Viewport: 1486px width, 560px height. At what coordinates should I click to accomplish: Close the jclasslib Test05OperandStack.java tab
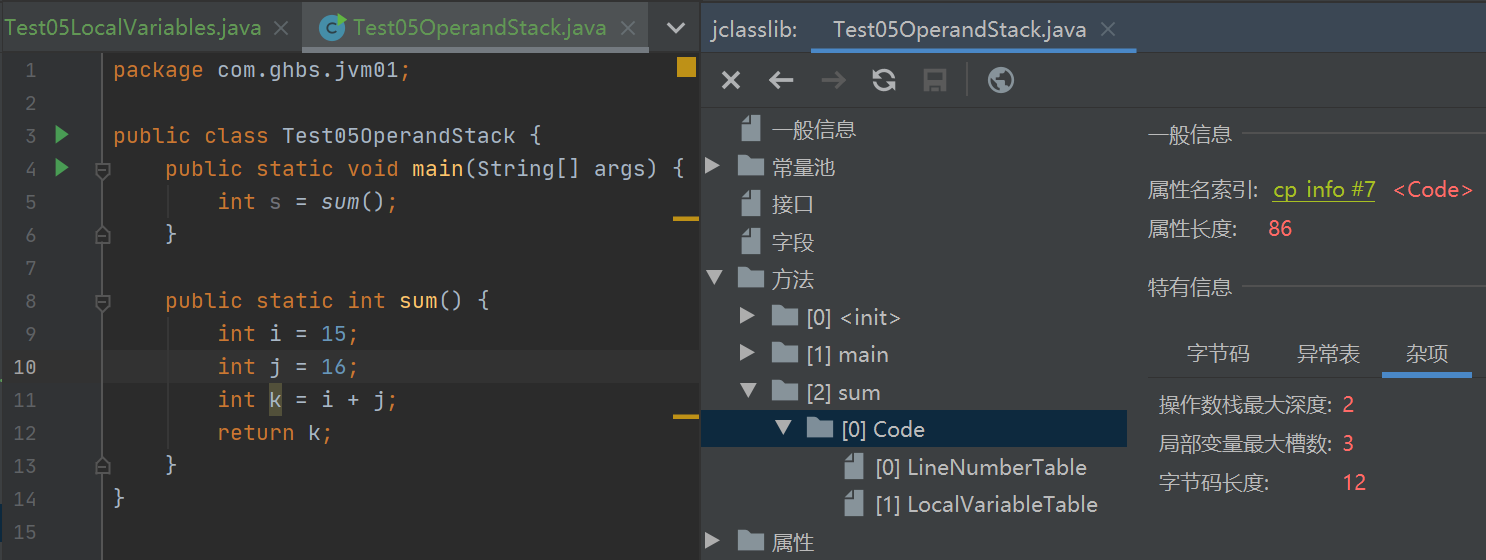click(x=1107, y=29)
